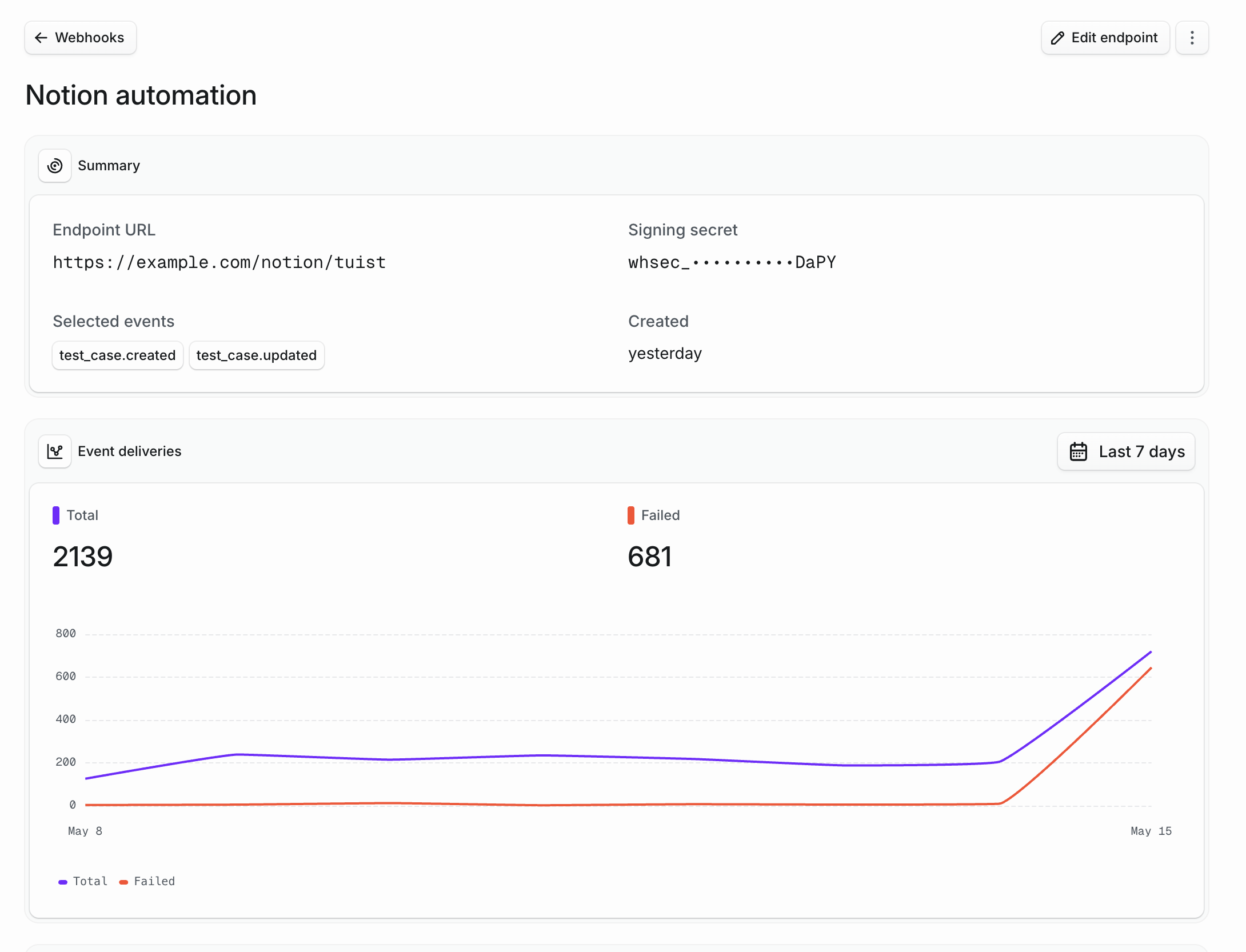
Task: Click the masked signing secret value
Action: (x=732, y=262)
